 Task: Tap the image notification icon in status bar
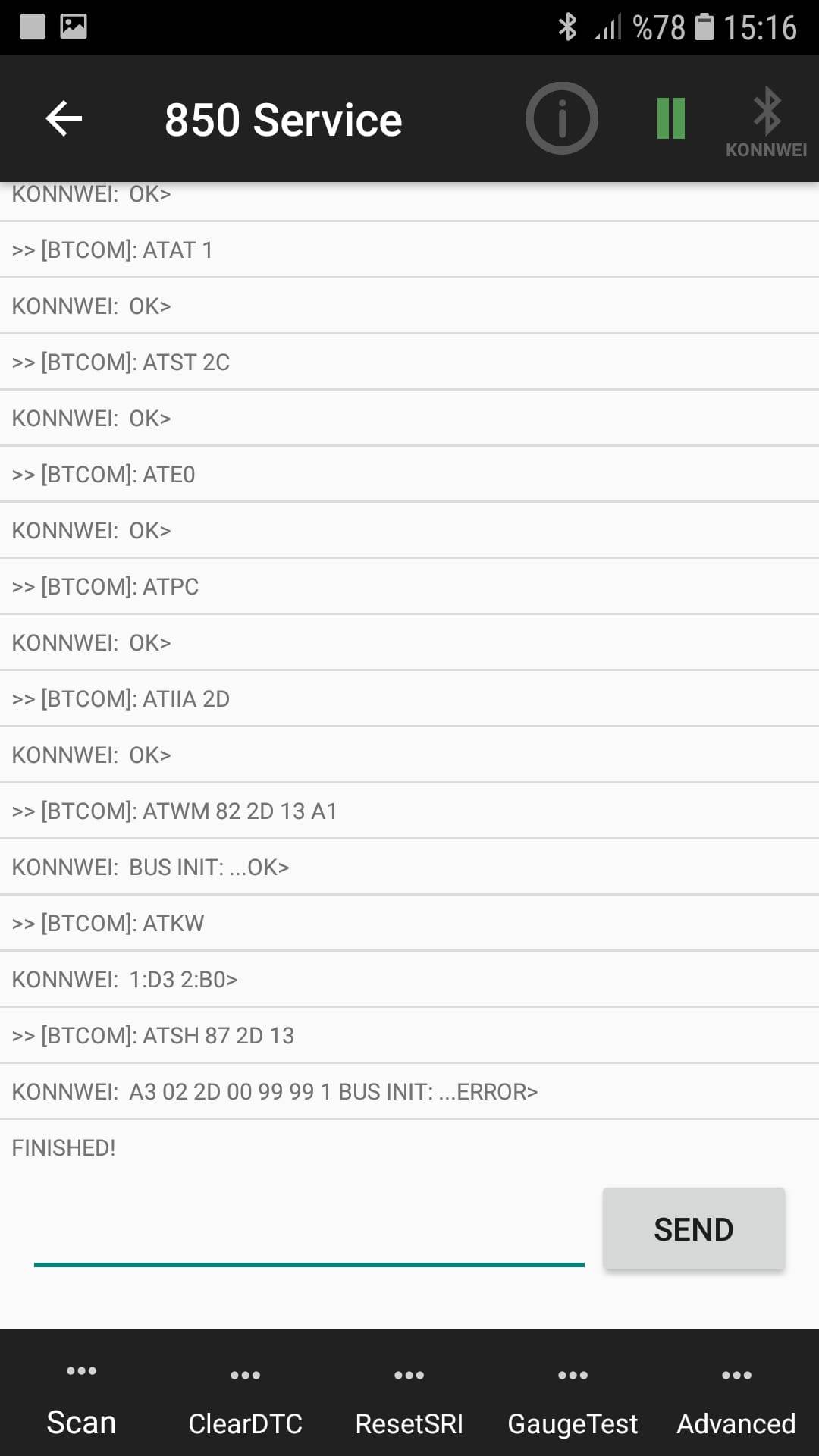pyautogui.click(x=74, y=27)
